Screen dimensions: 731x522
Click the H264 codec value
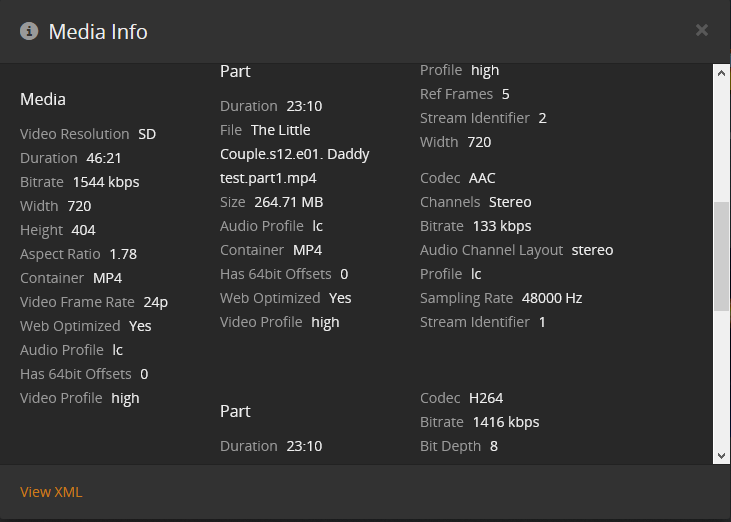486,398
